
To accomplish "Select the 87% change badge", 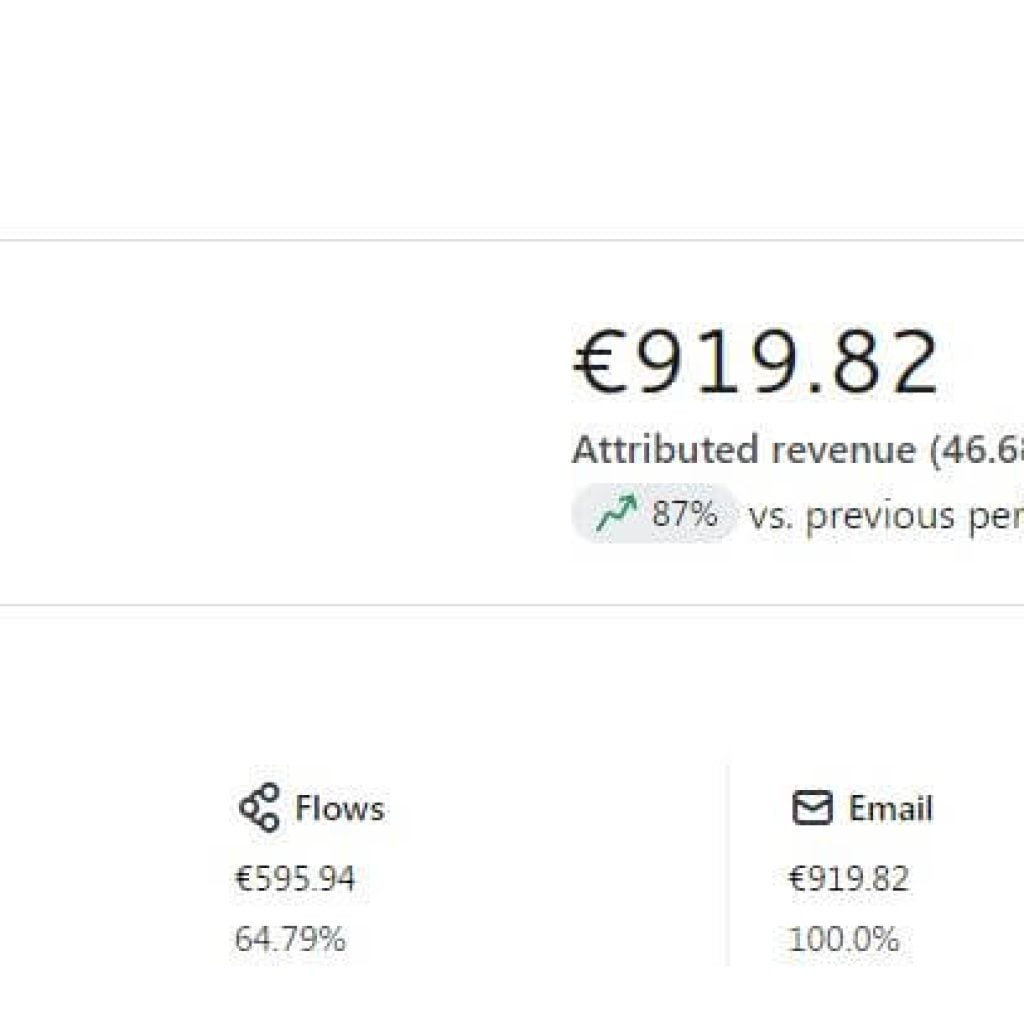I will (654, 513).
